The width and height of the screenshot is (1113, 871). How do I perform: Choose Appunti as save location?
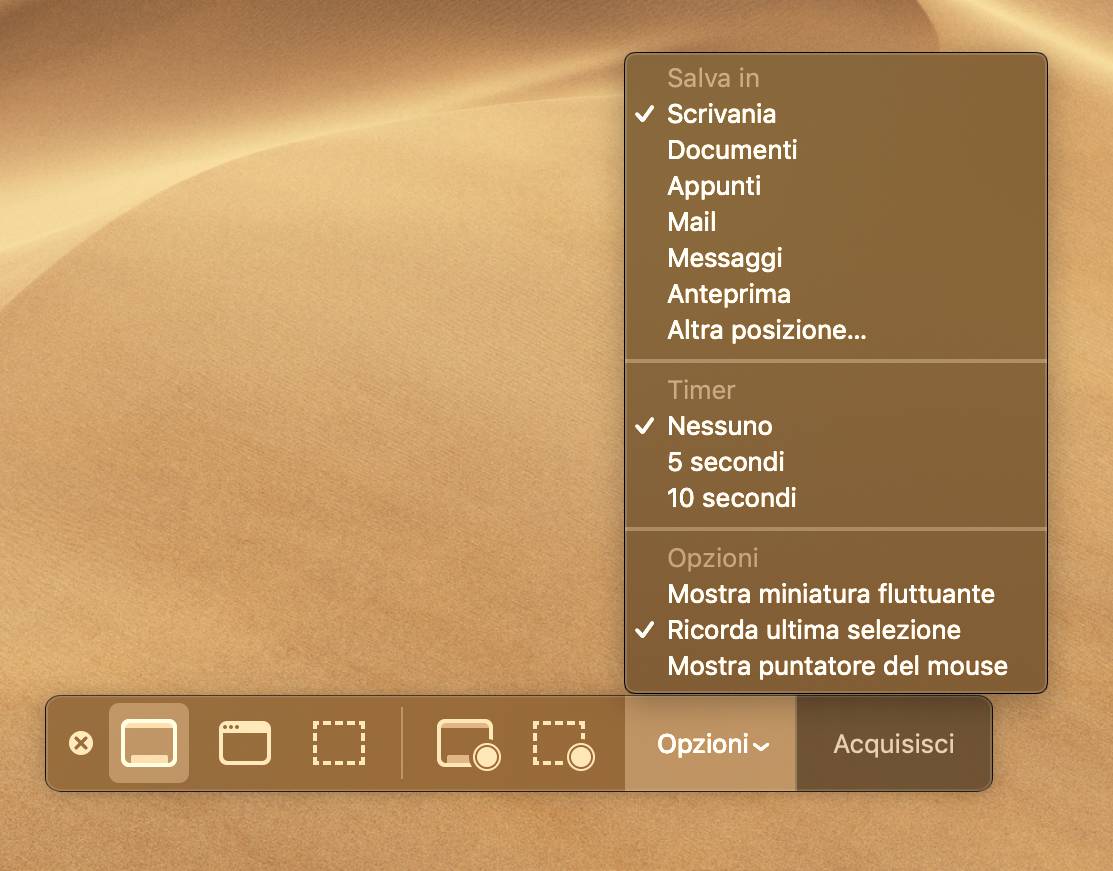[x=835, y=186]
